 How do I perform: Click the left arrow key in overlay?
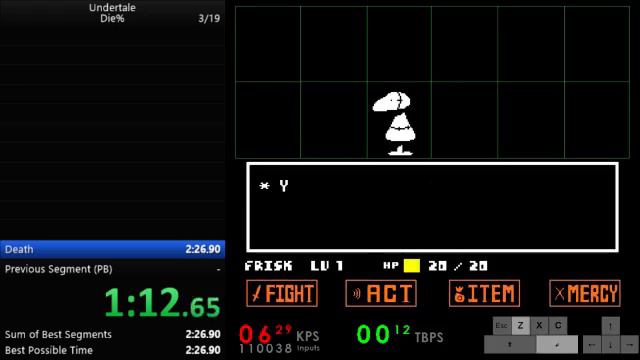(592, 345)
